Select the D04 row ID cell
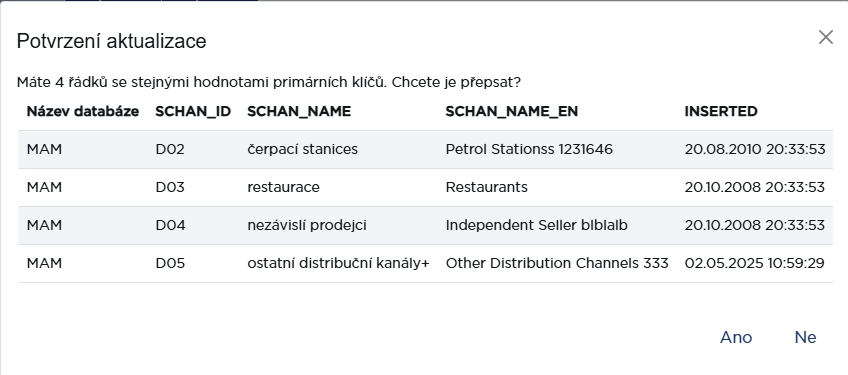Screen dimensions: 848x375 click(x=170, y=225)
